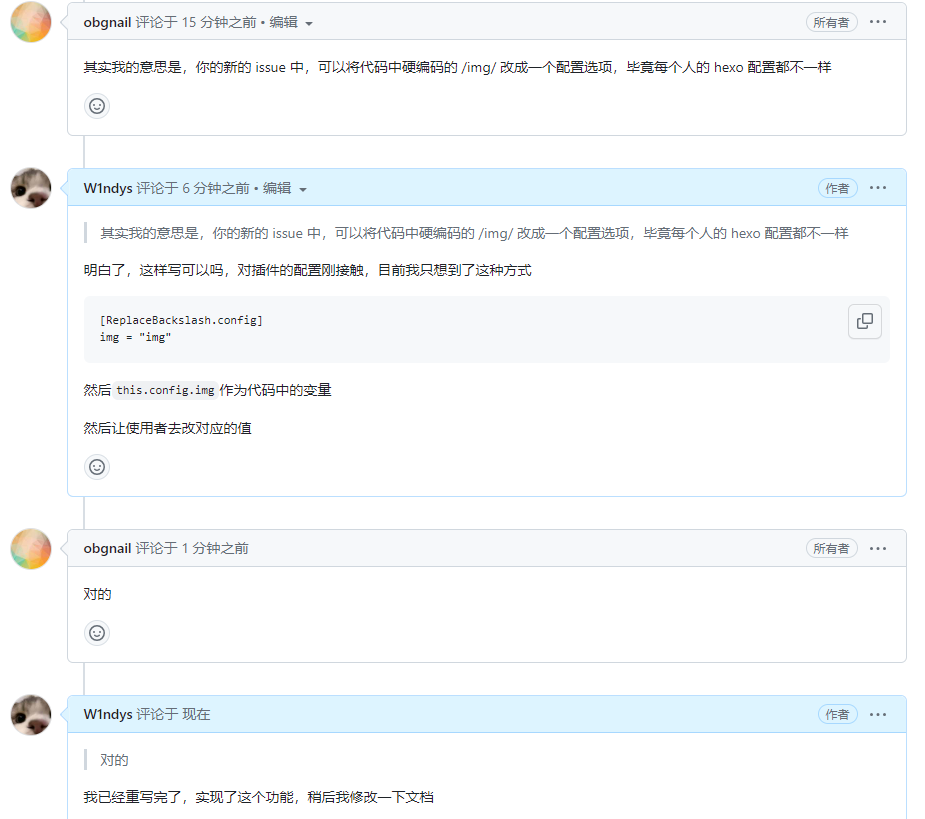Open the three-dot menu on the 1 分钟之前 comment
Viewport: 925px width, 819px height.
coord(878,548)
